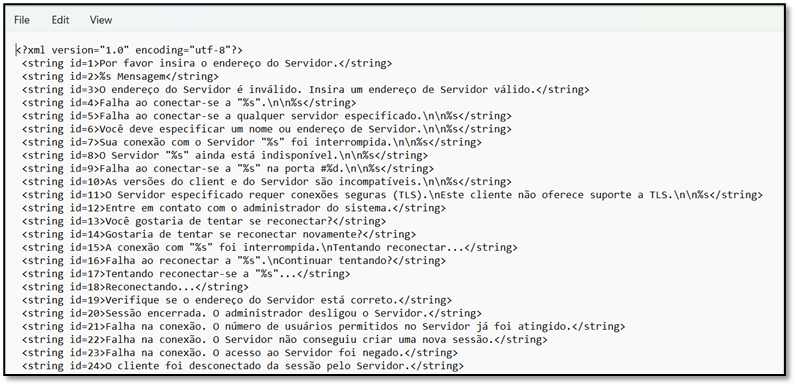Click the 'administrador do sistema' line

point(234,209)
